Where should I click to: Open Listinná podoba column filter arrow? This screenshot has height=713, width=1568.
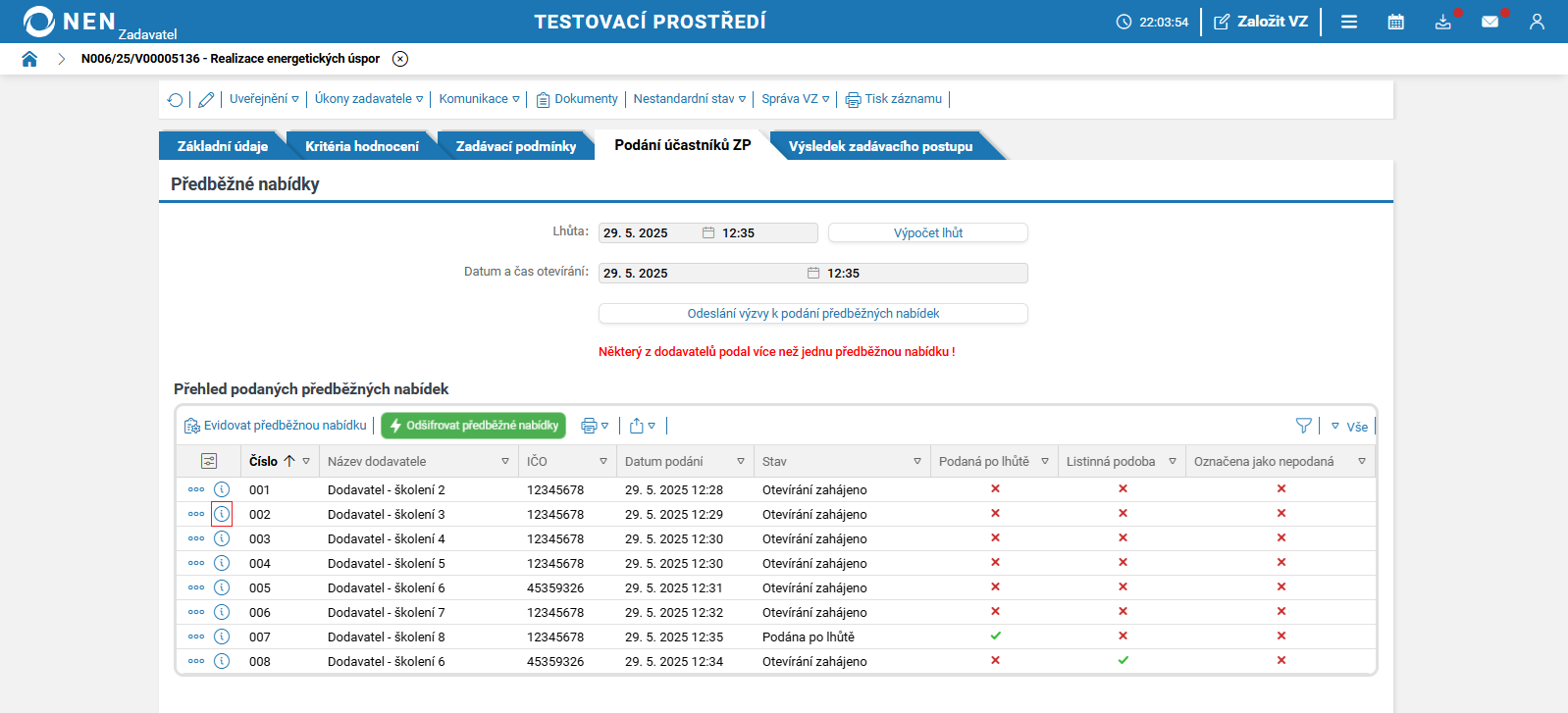point(1173,461)
